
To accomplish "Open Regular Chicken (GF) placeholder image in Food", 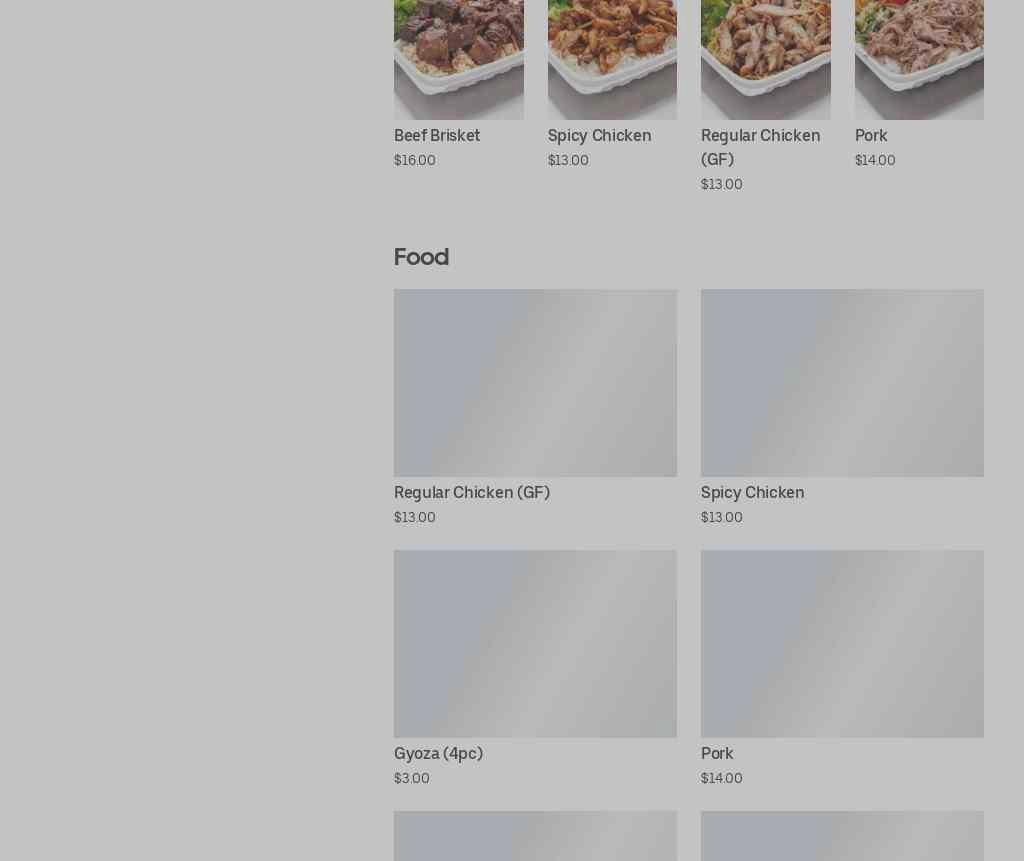I will [535, 383].
